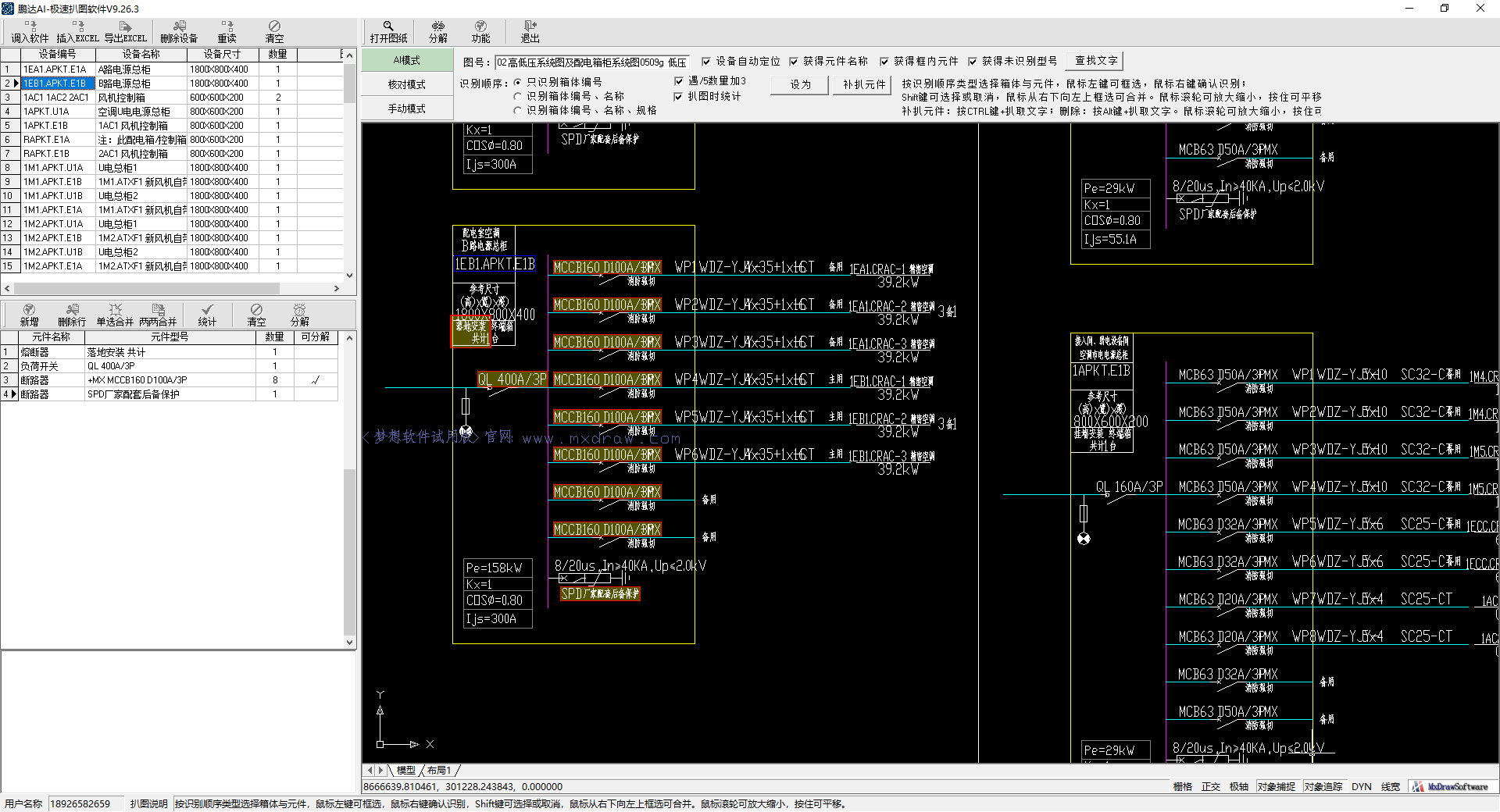The image size is (1500, 812).
Task: Click the 设备尺寸 column header
Action: pyautogui.click(x=222, y=55)
